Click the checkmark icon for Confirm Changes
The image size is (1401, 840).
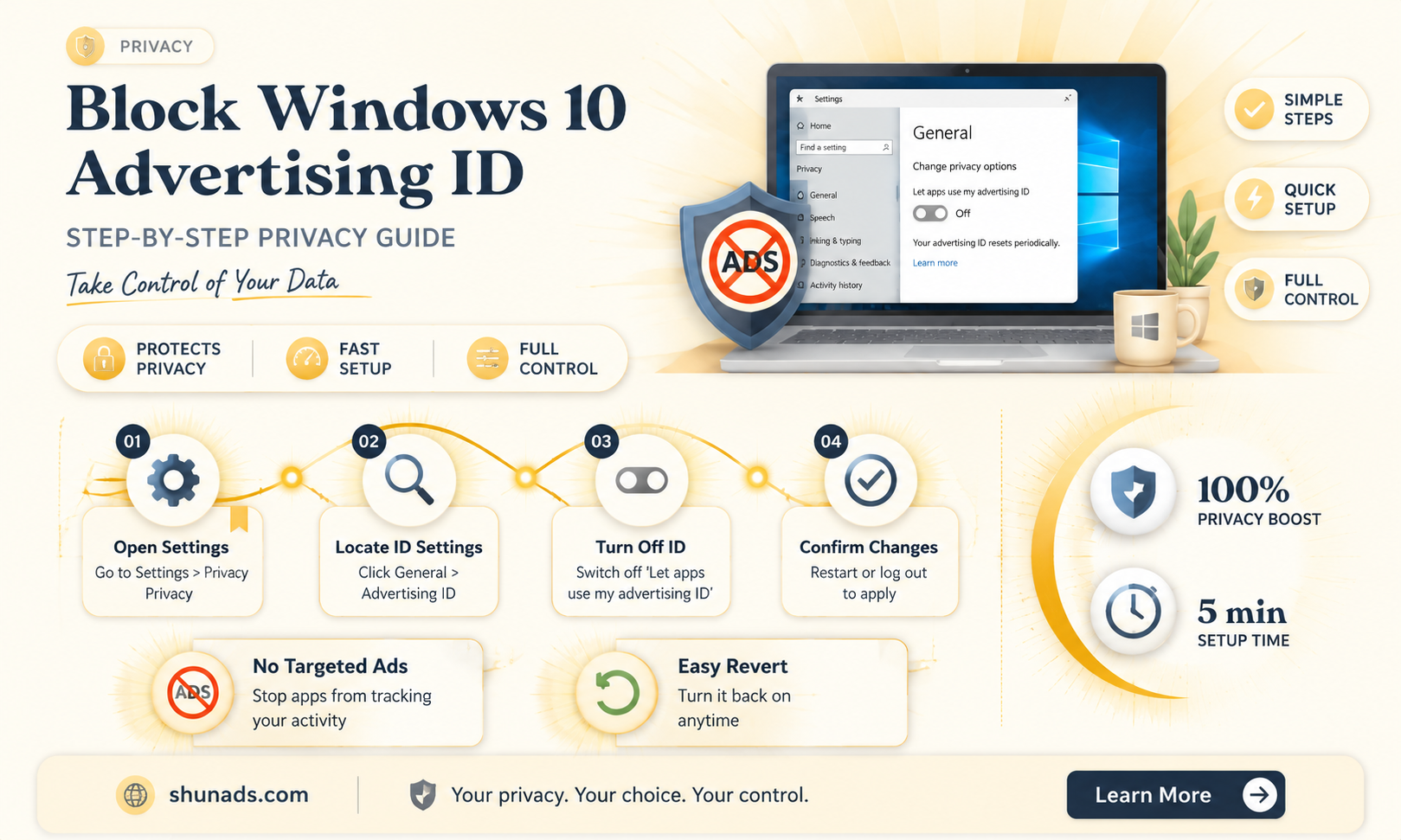click(870, 480)
